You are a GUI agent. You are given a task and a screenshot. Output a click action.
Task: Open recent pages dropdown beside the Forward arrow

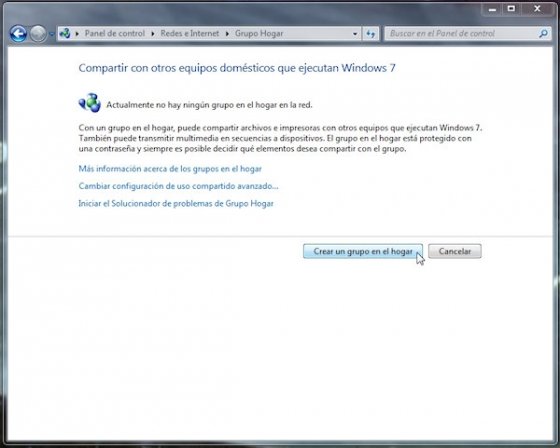point(52,34)
